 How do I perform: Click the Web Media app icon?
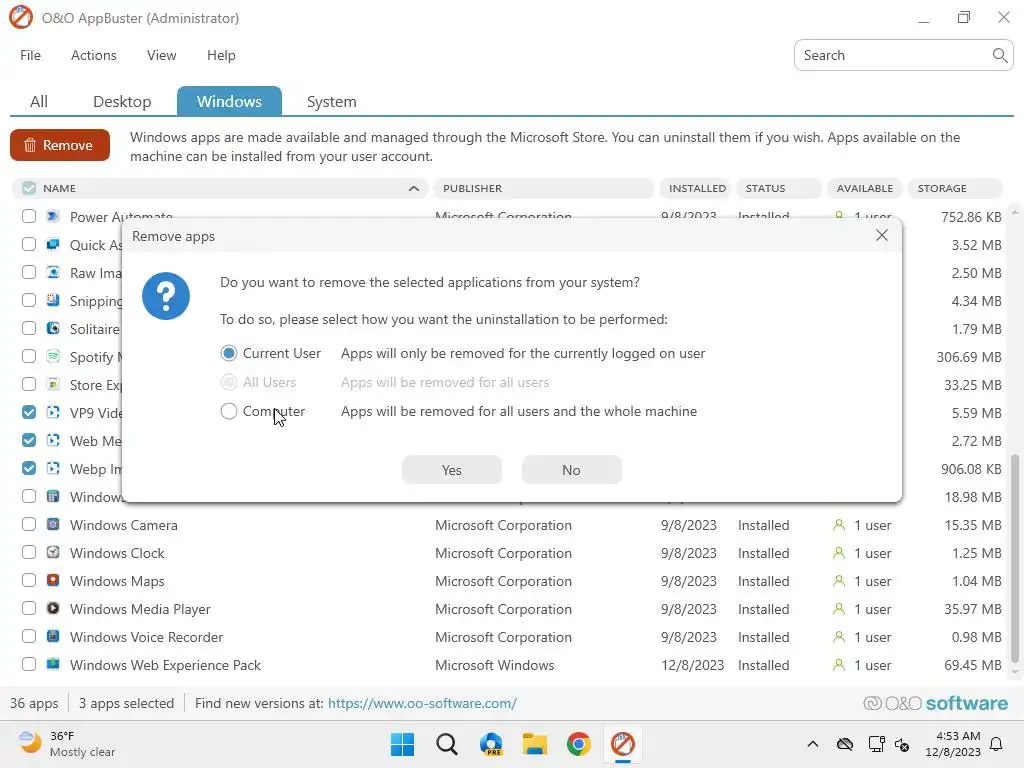pyautogui.click(x=53, y=440)
